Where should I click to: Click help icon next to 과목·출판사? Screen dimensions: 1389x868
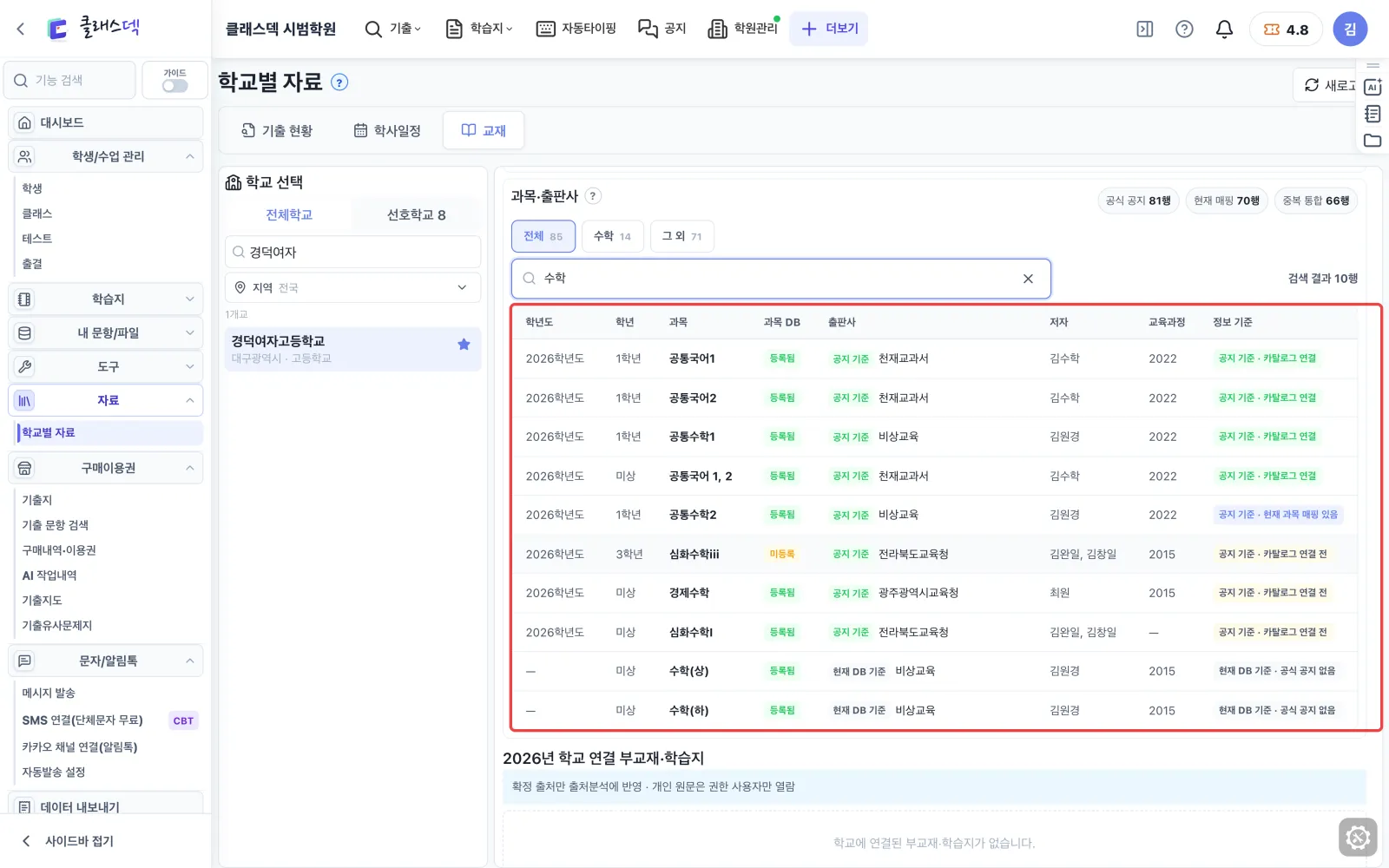tap(593, 196)
